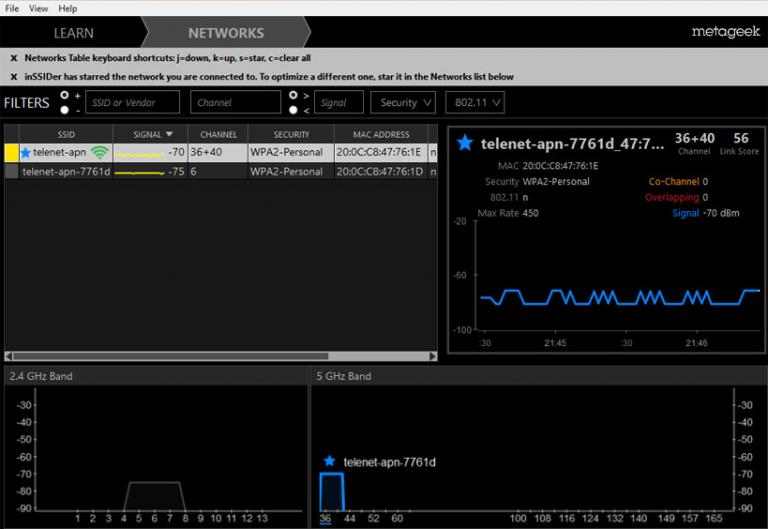Click the SIGNAL column sort arrow
768x529 pixels.
pos(169,134)
